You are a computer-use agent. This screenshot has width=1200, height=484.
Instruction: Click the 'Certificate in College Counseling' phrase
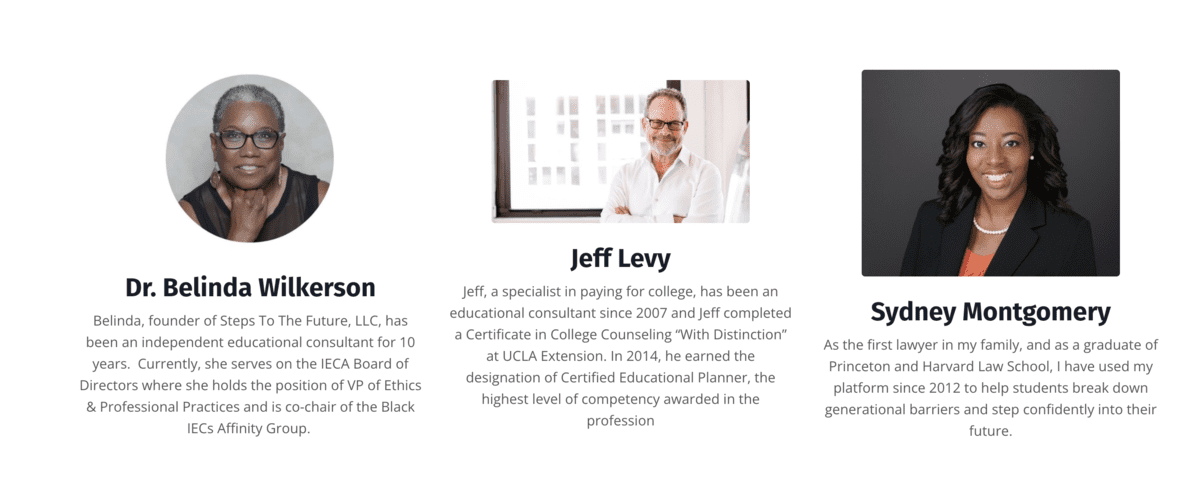pyautogui.click(x=567, y=334)
